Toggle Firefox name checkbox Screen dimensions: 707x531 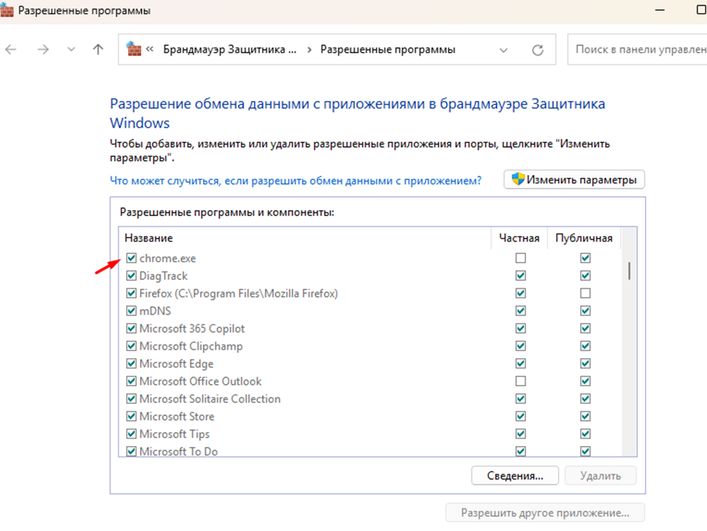pos(131,293)
